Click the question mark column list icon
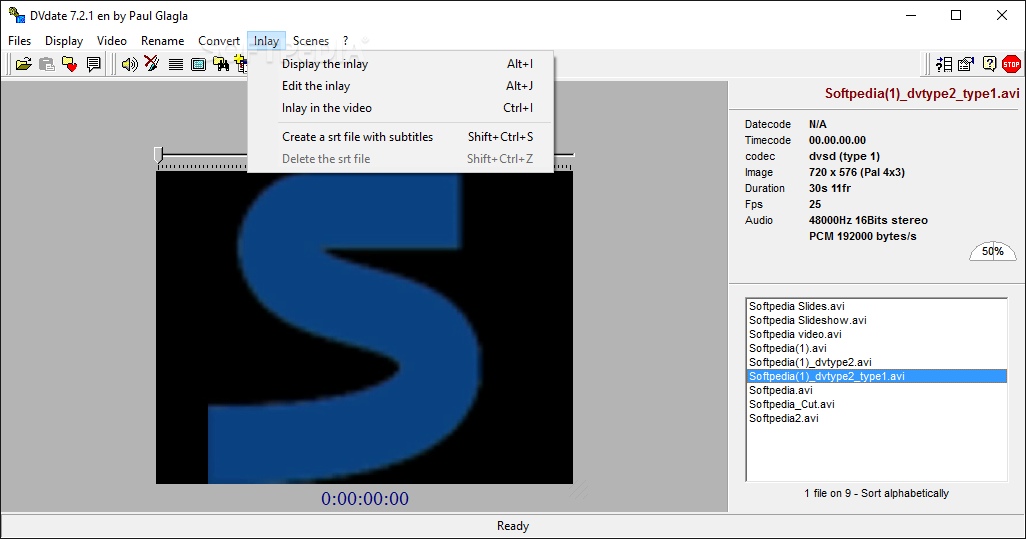Screen dimensions: 1026x539 point(944,64)
